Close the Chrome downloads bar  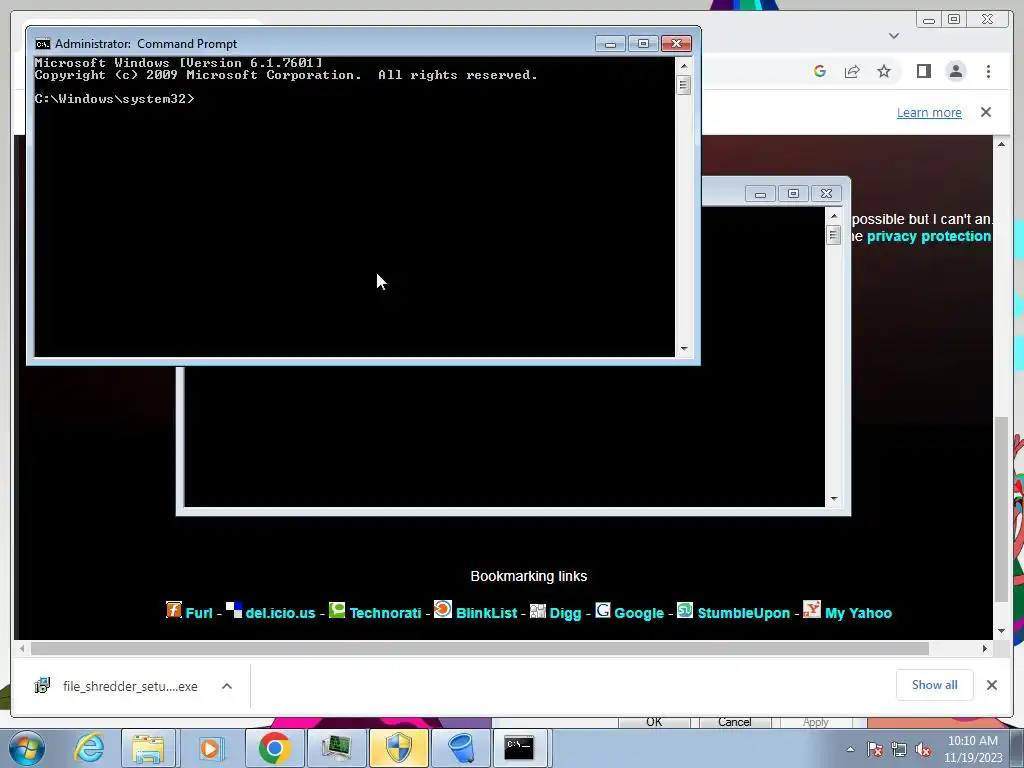coord(991,685)
